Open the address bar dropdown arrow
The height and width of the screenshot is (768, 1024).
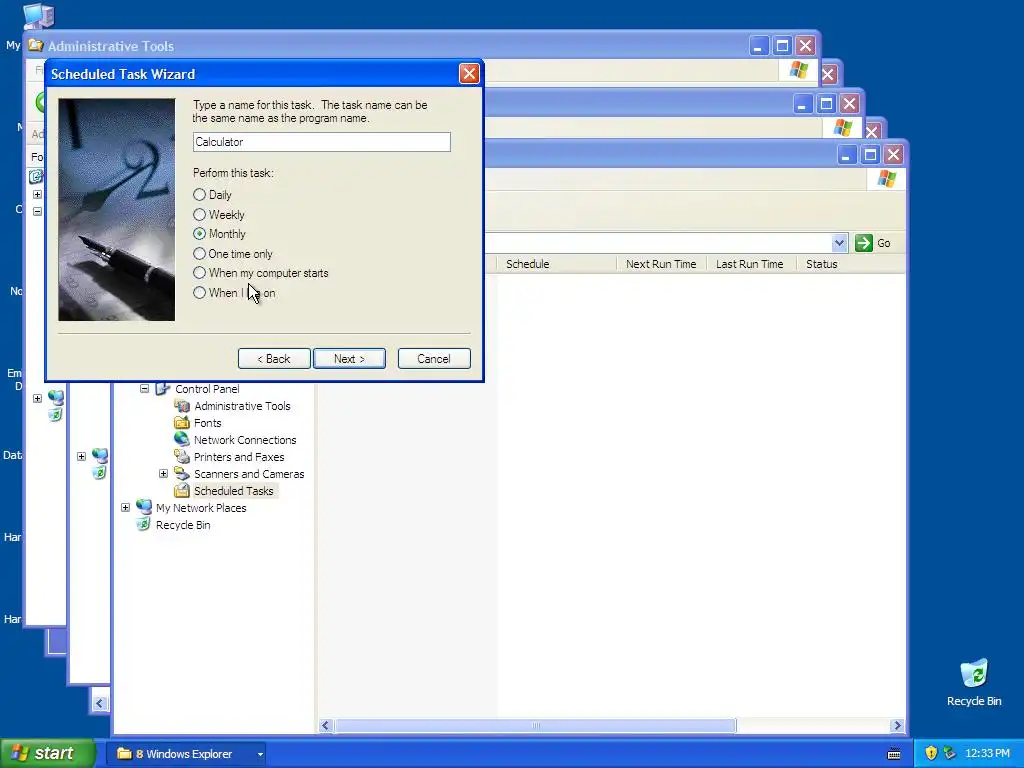pos(839,243)
